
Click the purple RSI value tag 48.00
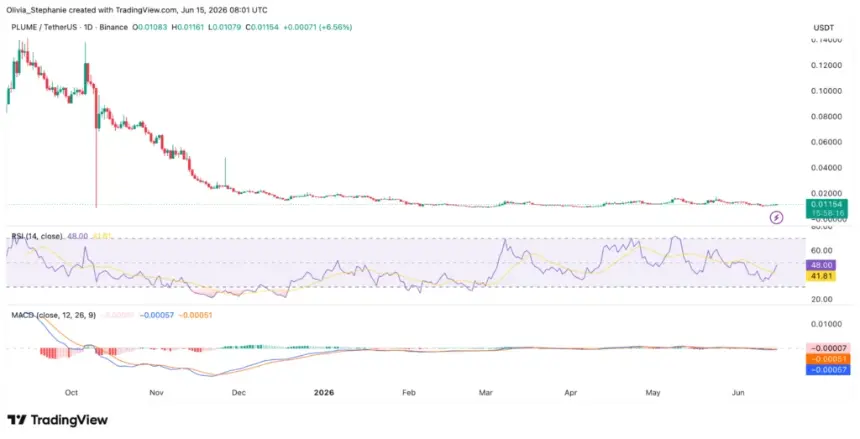821,264
